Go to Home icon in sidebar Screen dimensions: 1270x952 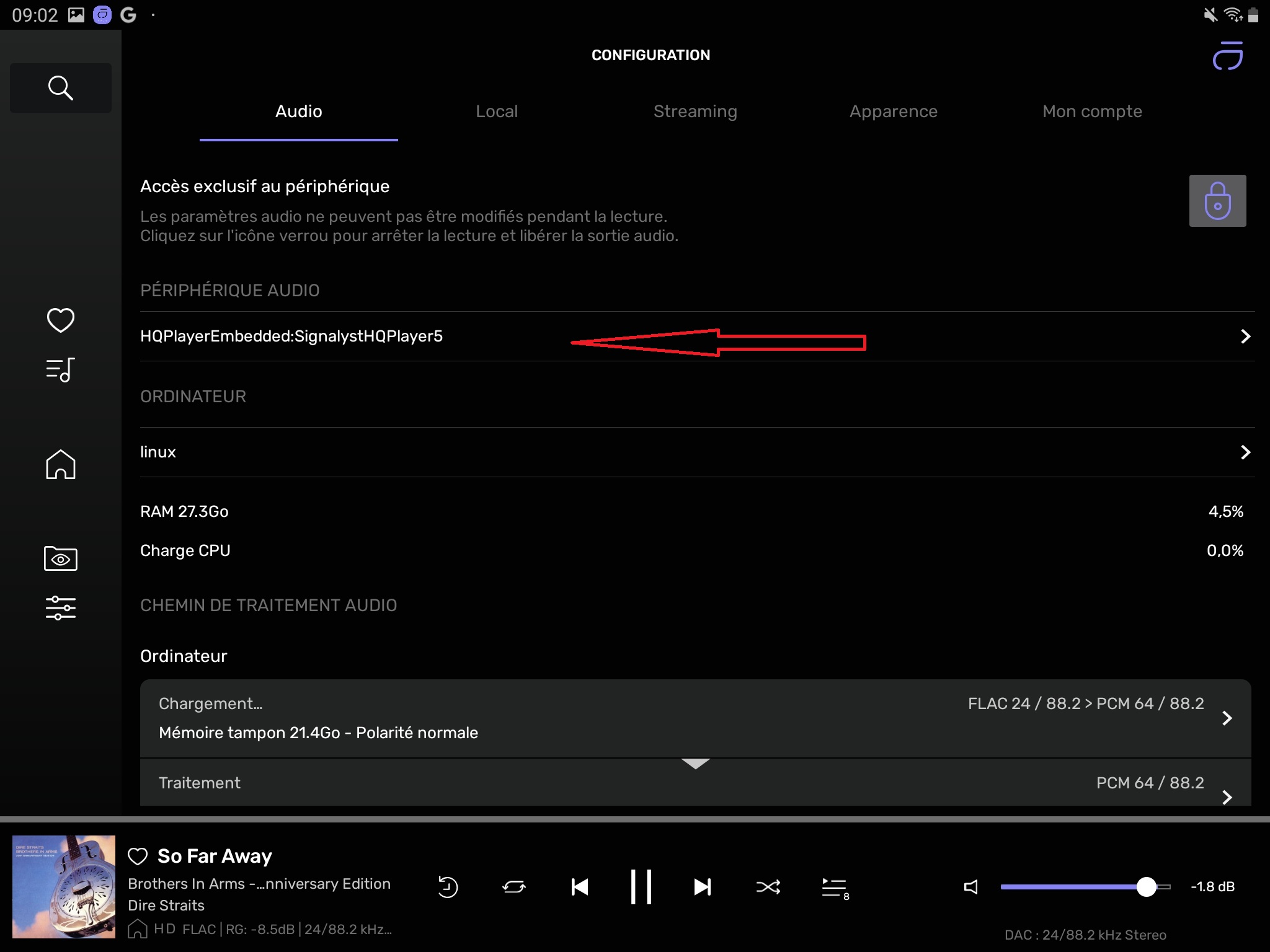pyautogui.click(x=61, y=464)
